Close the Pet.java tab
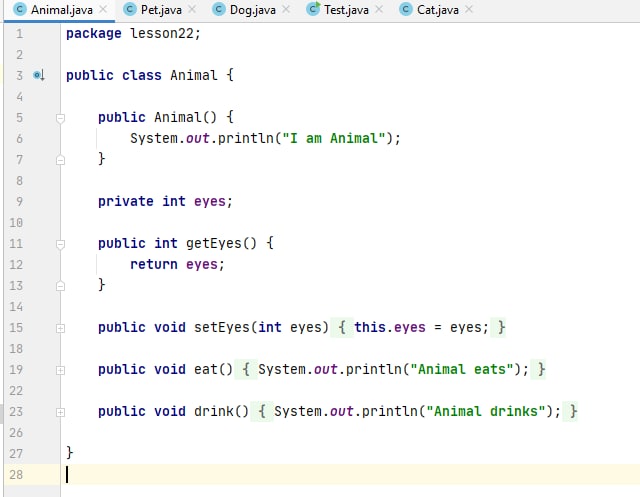The image size is (640, 497). [192, 9]
